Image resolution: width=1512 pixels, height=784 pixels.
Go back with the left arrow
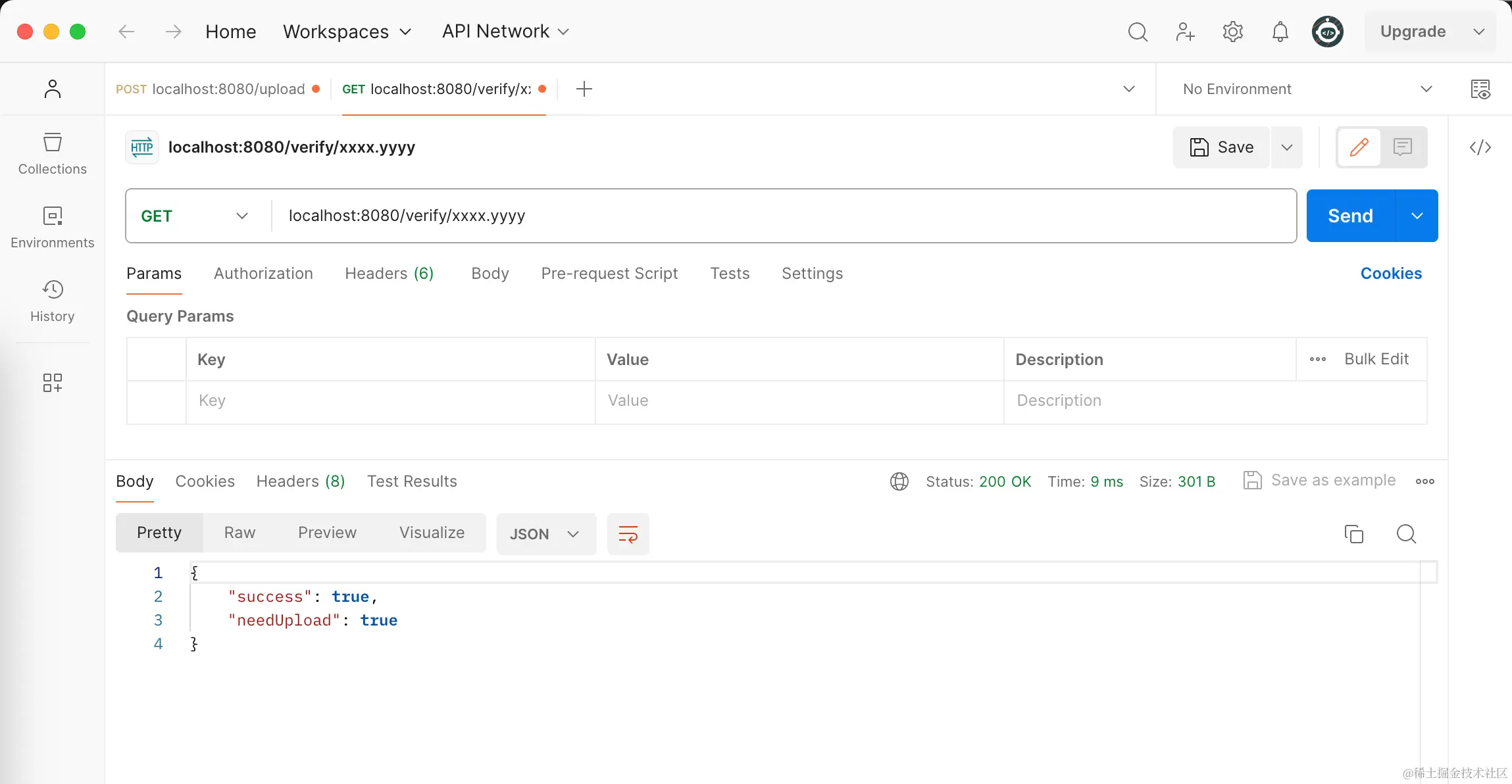126,32
